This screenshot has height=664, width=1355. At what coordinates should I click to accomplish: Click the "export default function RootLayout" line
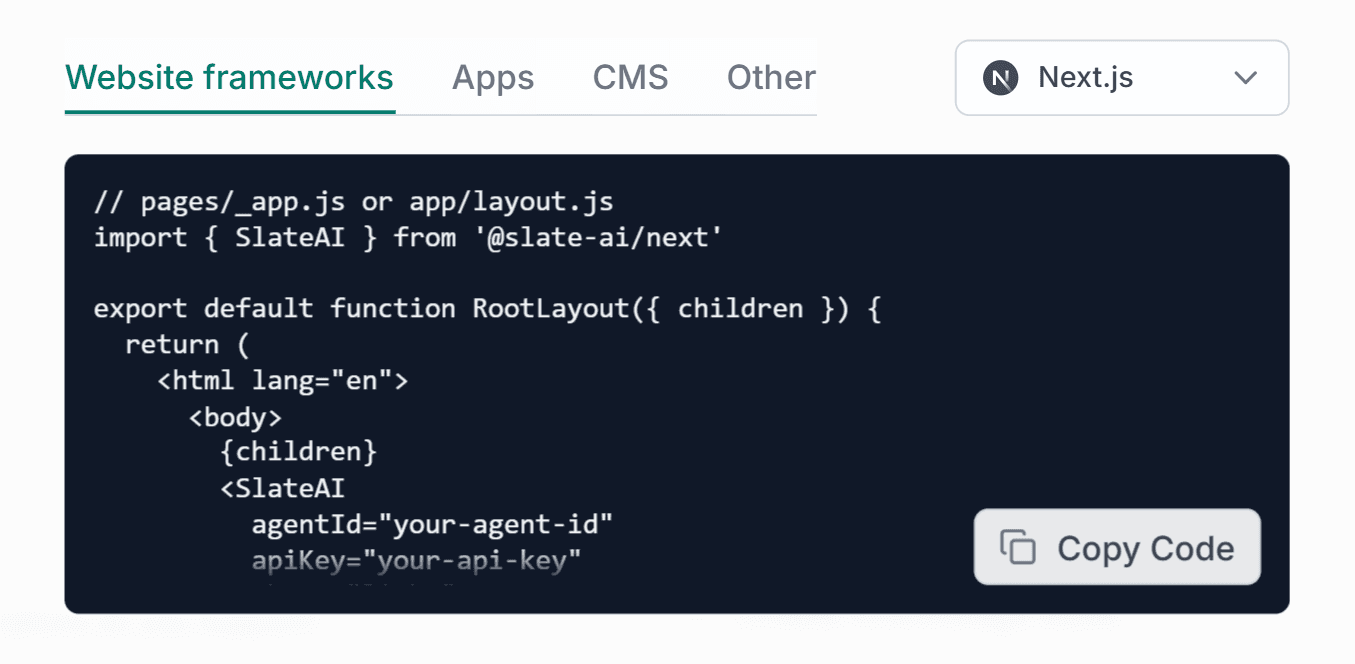[487, 308]
